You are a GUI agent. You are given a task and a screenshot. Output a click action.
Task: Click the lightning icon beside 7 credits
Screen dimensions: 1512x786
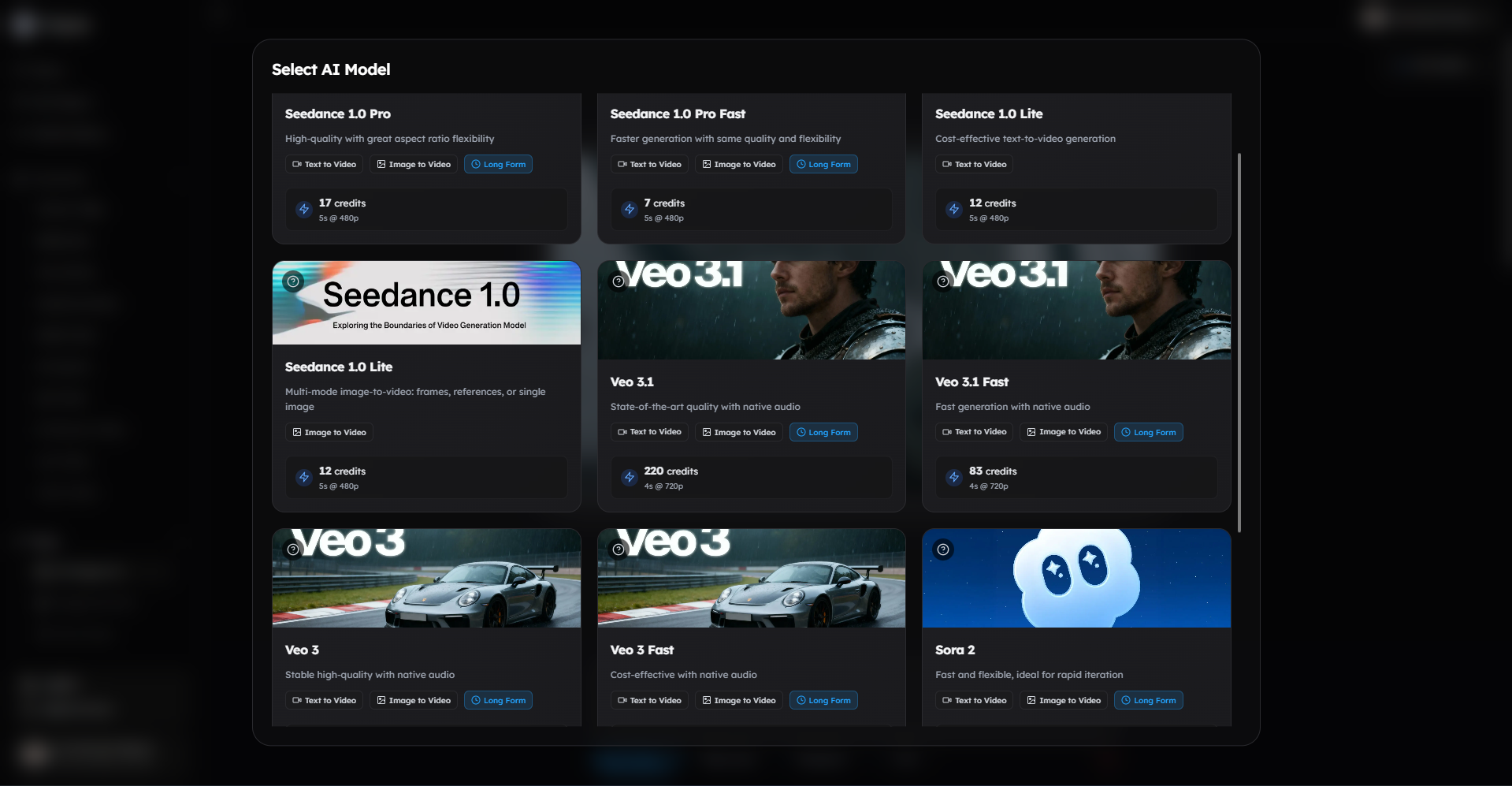629,210
